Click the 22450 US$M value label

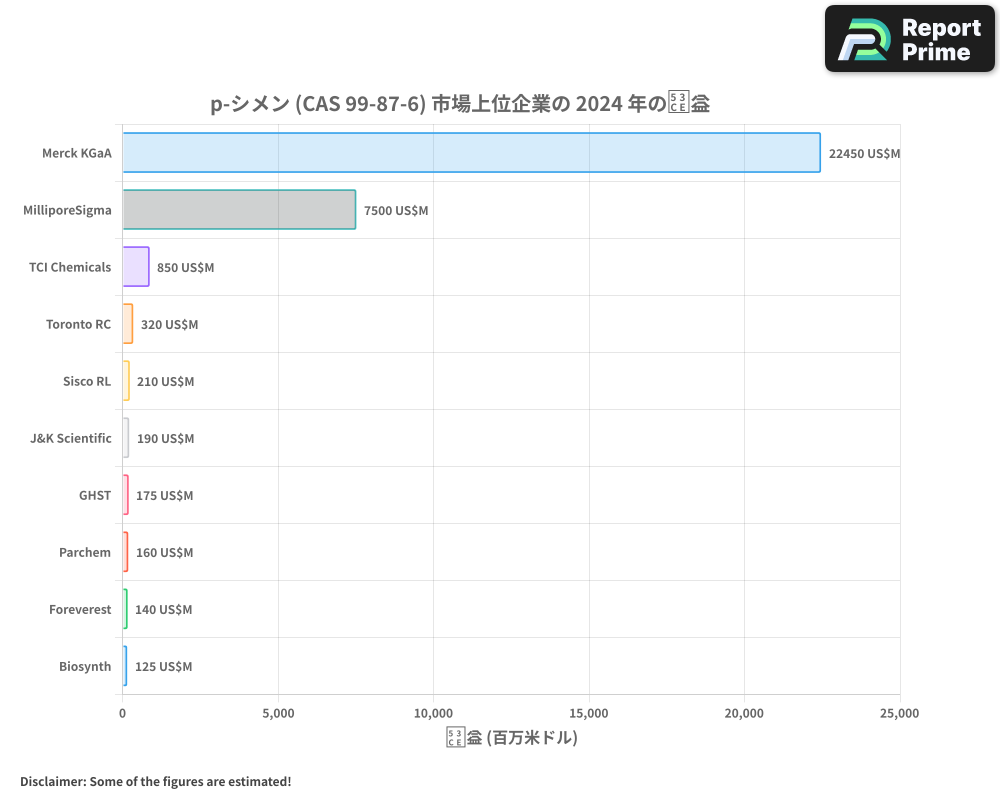[864, 153]
